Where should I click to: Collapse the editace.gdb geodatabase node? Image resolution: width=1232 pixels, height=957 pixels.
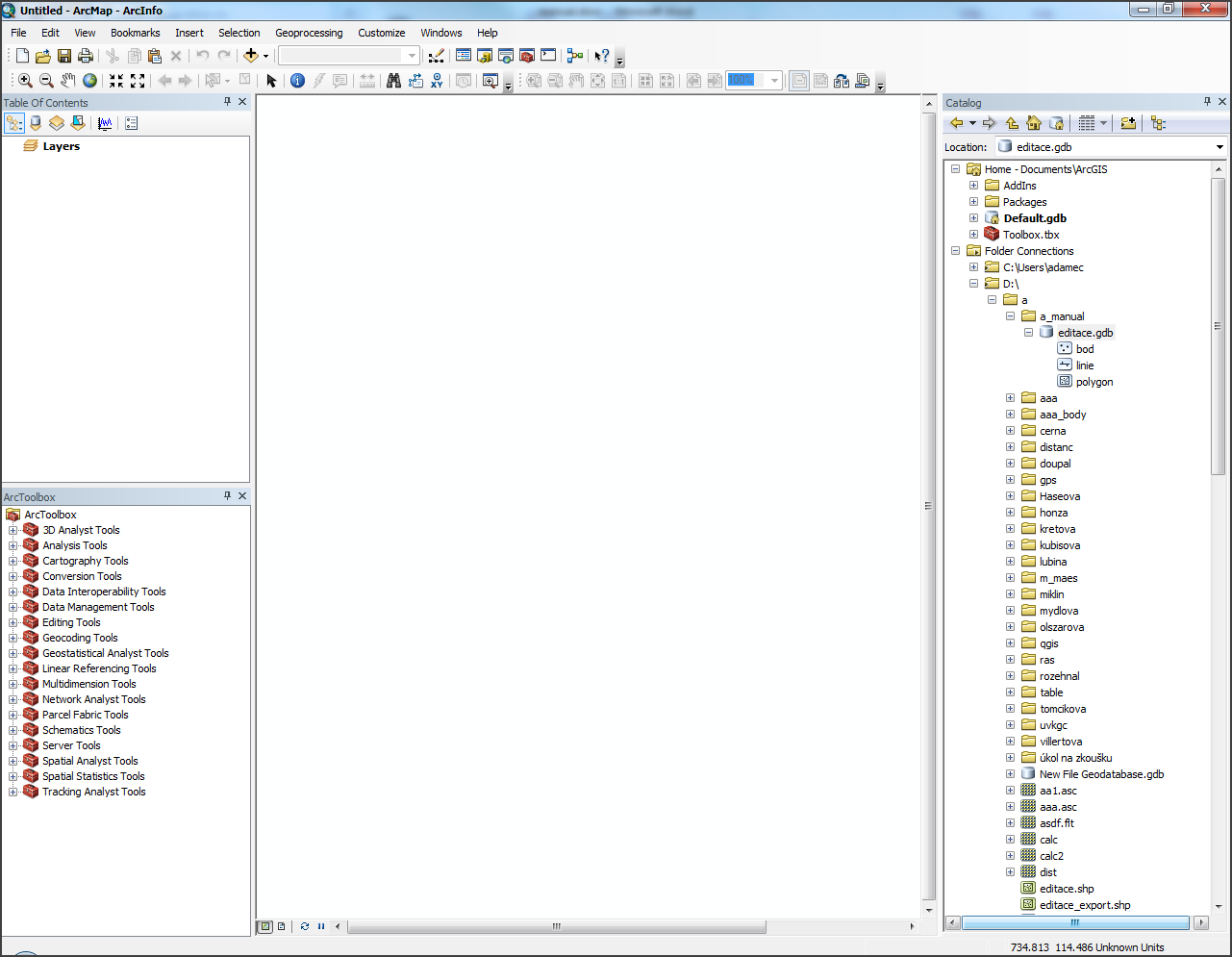click(1028, 333)
